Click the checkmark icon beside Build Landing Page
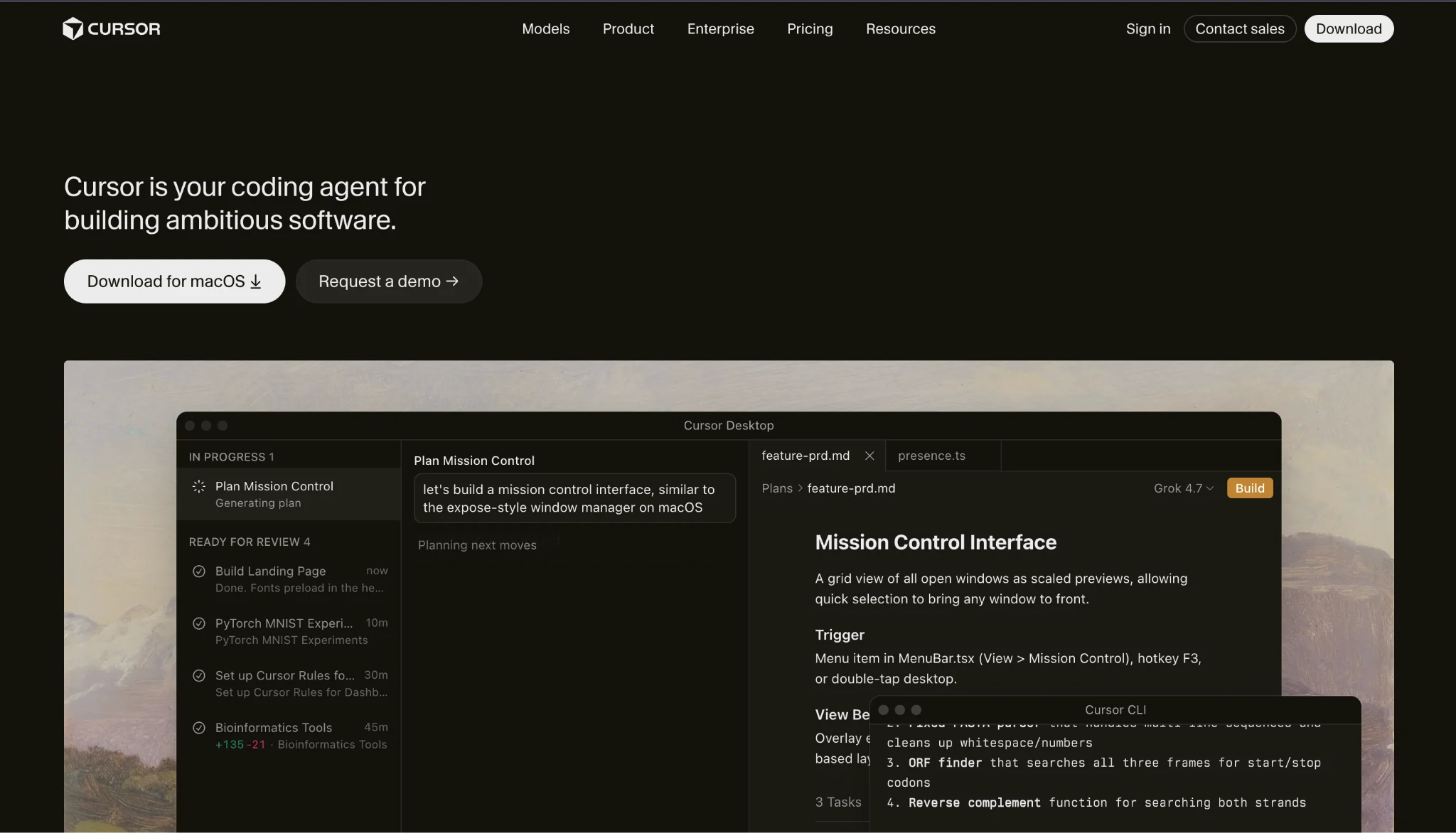This screenshot has height=833, width=1456. (x=199, y=571)
